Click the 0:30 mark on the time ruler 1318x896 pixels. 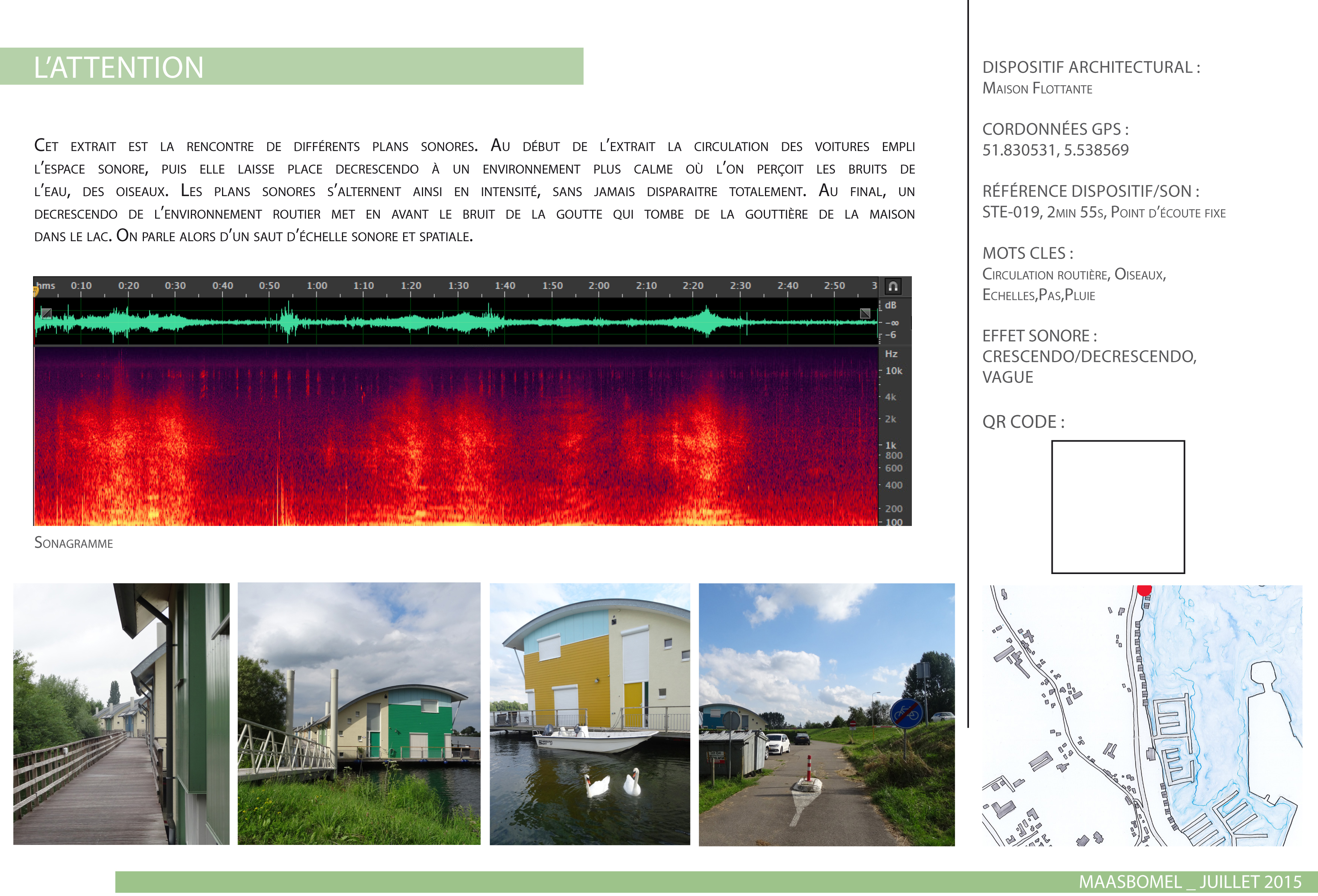[175, 285]
